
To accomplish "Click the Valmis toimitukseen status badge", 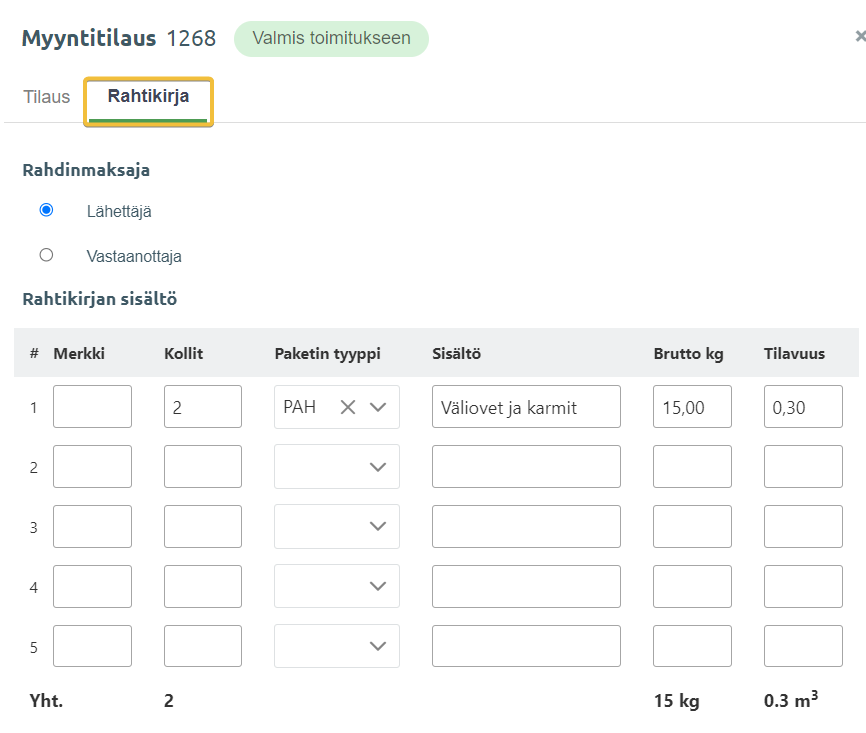I will coord(331,39).
